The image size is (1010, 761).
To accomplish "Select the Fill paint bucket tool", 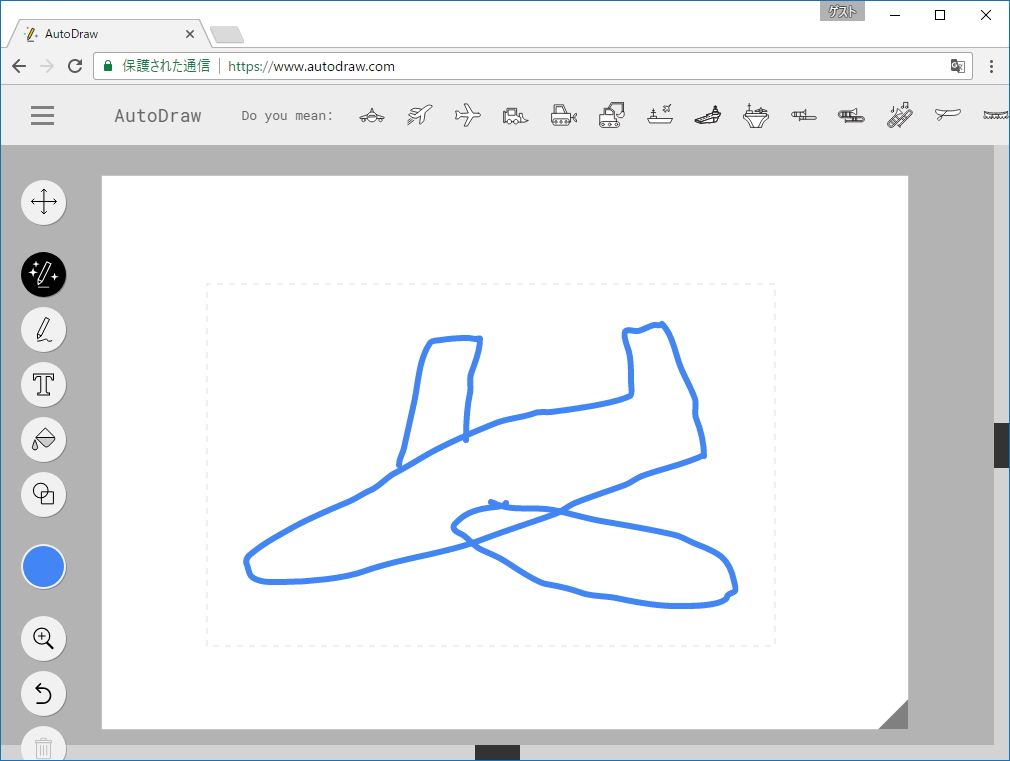I will (x=44, y=439).
